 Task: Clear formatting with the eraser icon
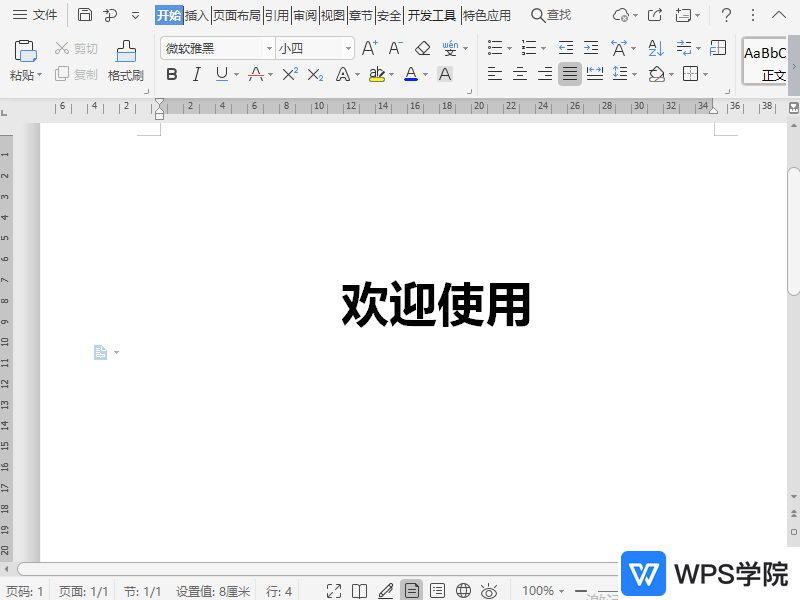(422, 47)
